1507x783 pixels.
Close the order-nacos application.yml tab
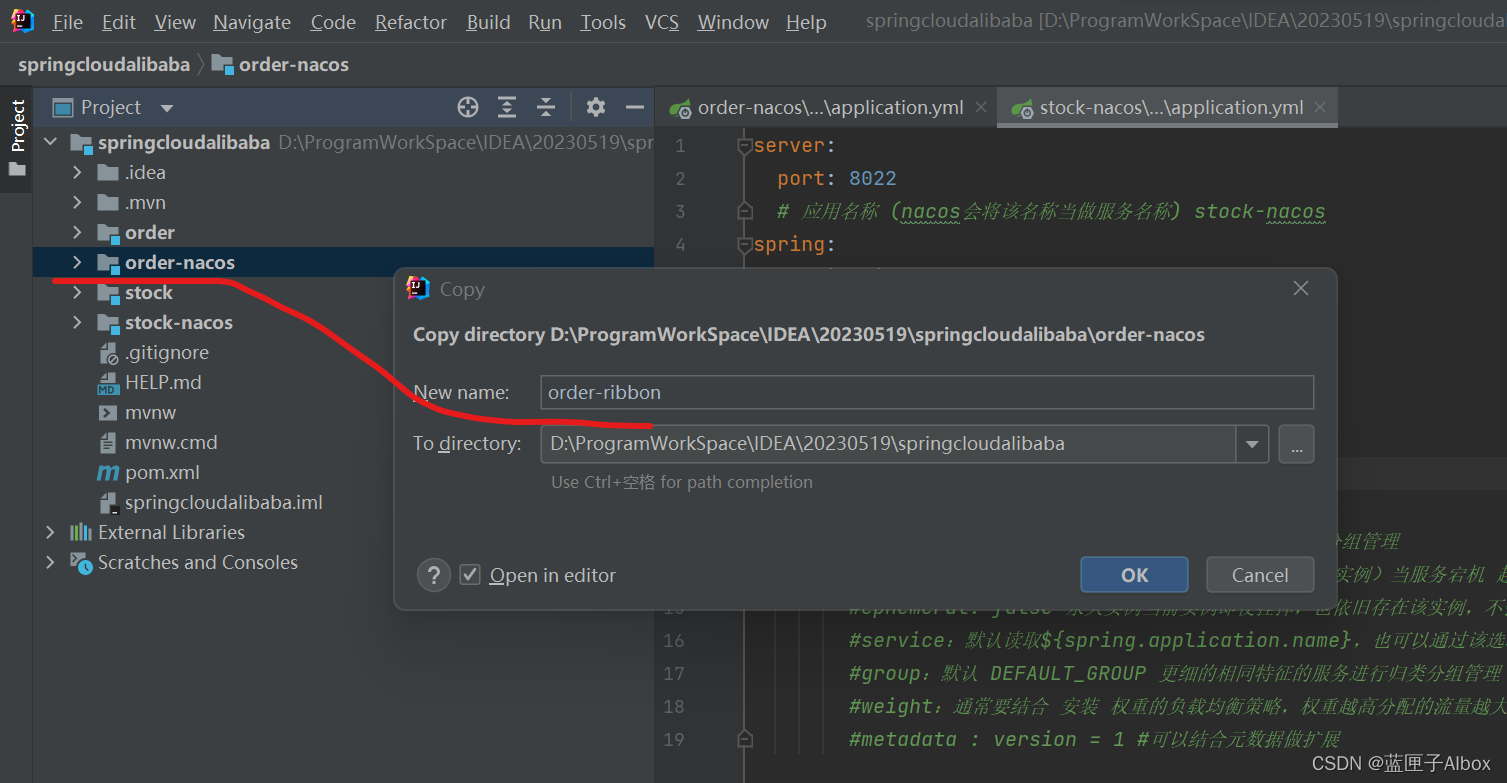click(981, 107)
